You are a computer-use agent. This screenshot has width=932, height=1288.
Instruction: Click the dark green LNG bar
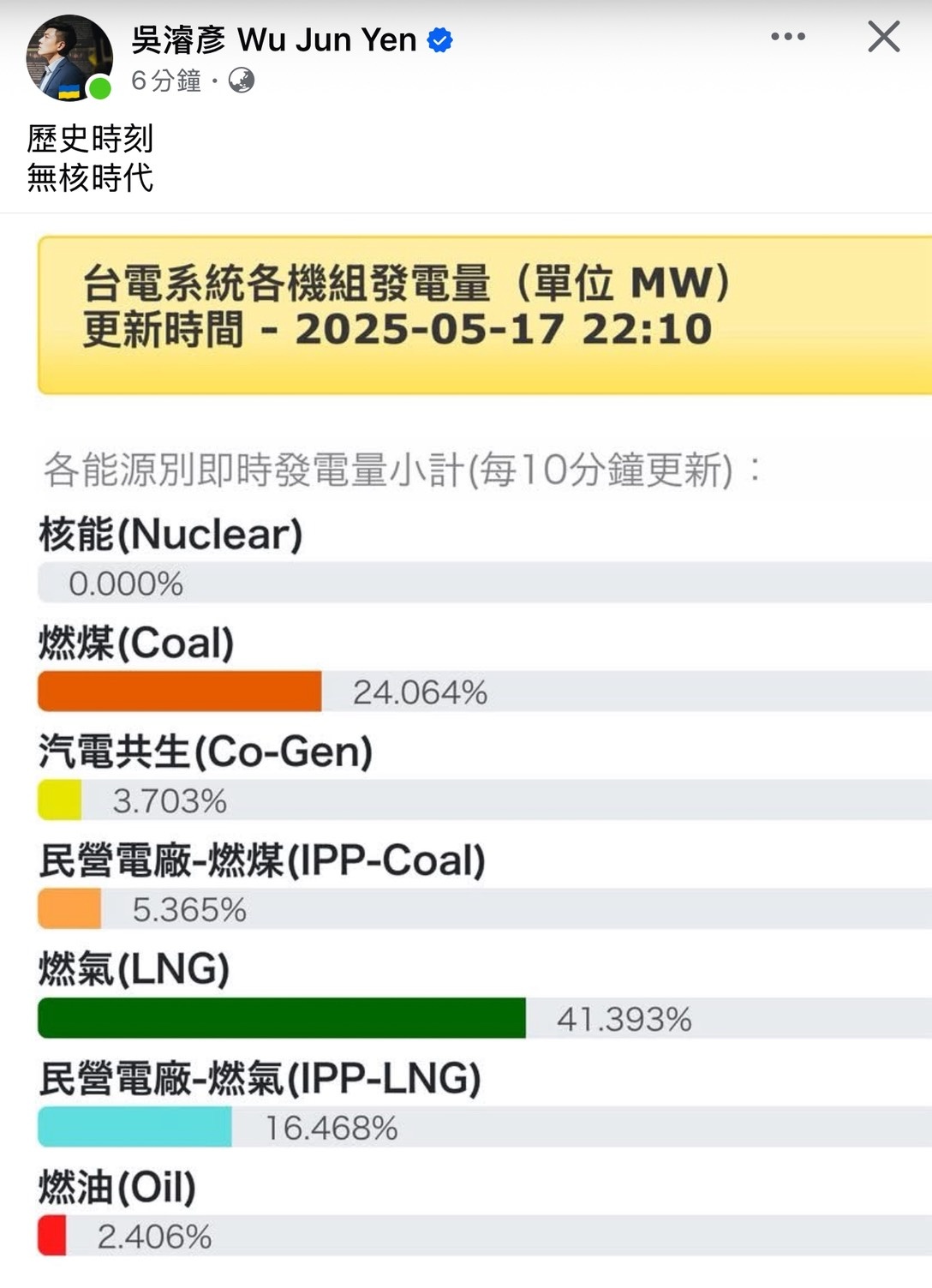pyautogui.click(x=282, y=1018)
